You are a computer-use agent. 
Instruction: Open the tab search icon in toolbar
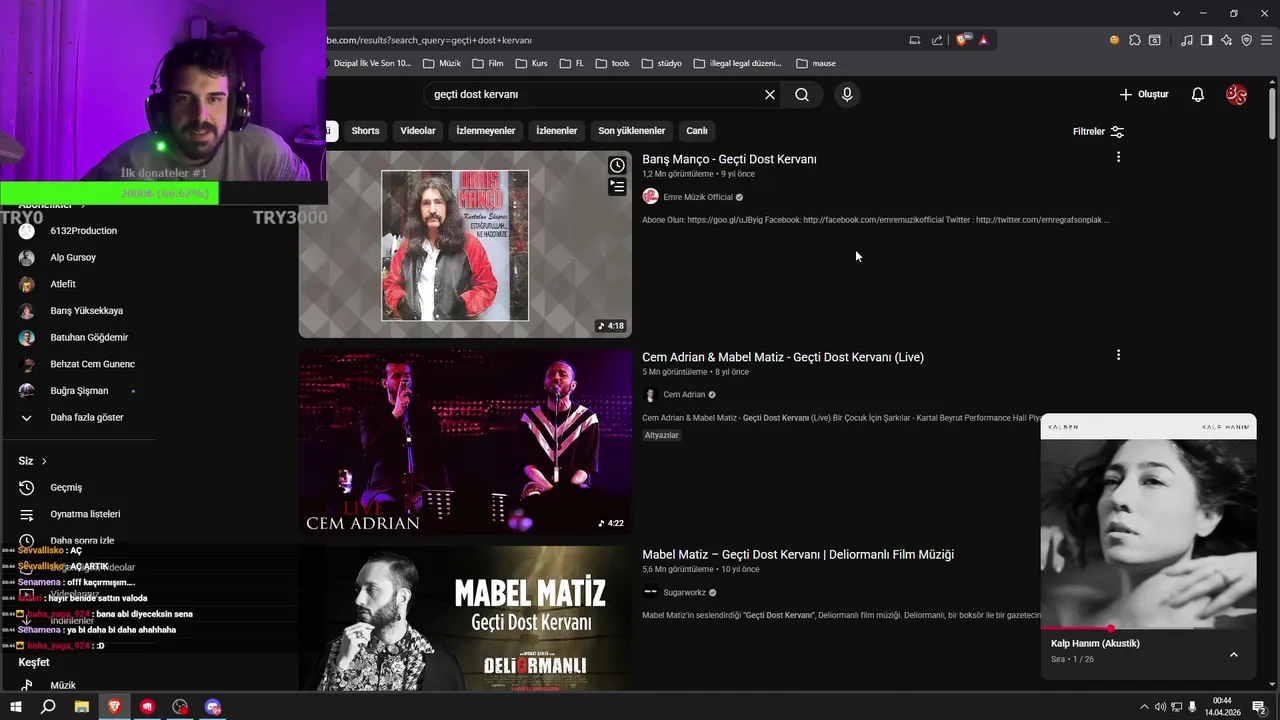(x=1154, y=40)
